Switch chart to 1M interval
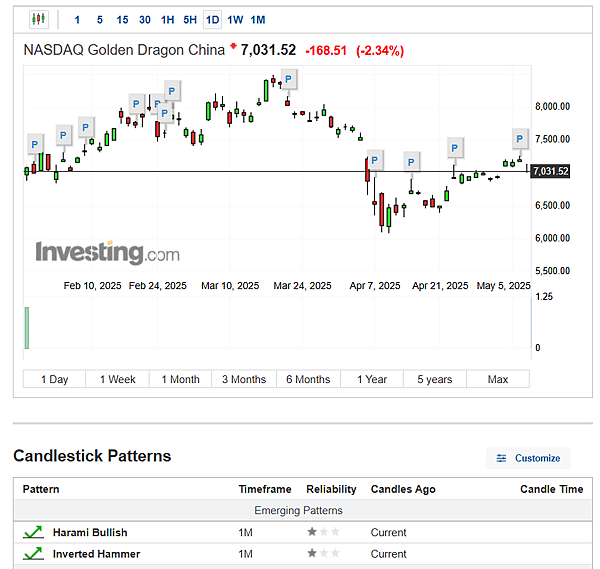The image size is (600, 569). 258,20
